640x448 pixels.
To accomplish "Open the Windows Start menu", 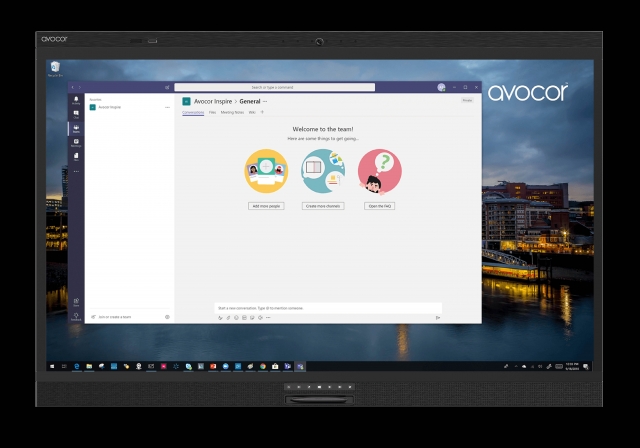I will tap(52, 367).
